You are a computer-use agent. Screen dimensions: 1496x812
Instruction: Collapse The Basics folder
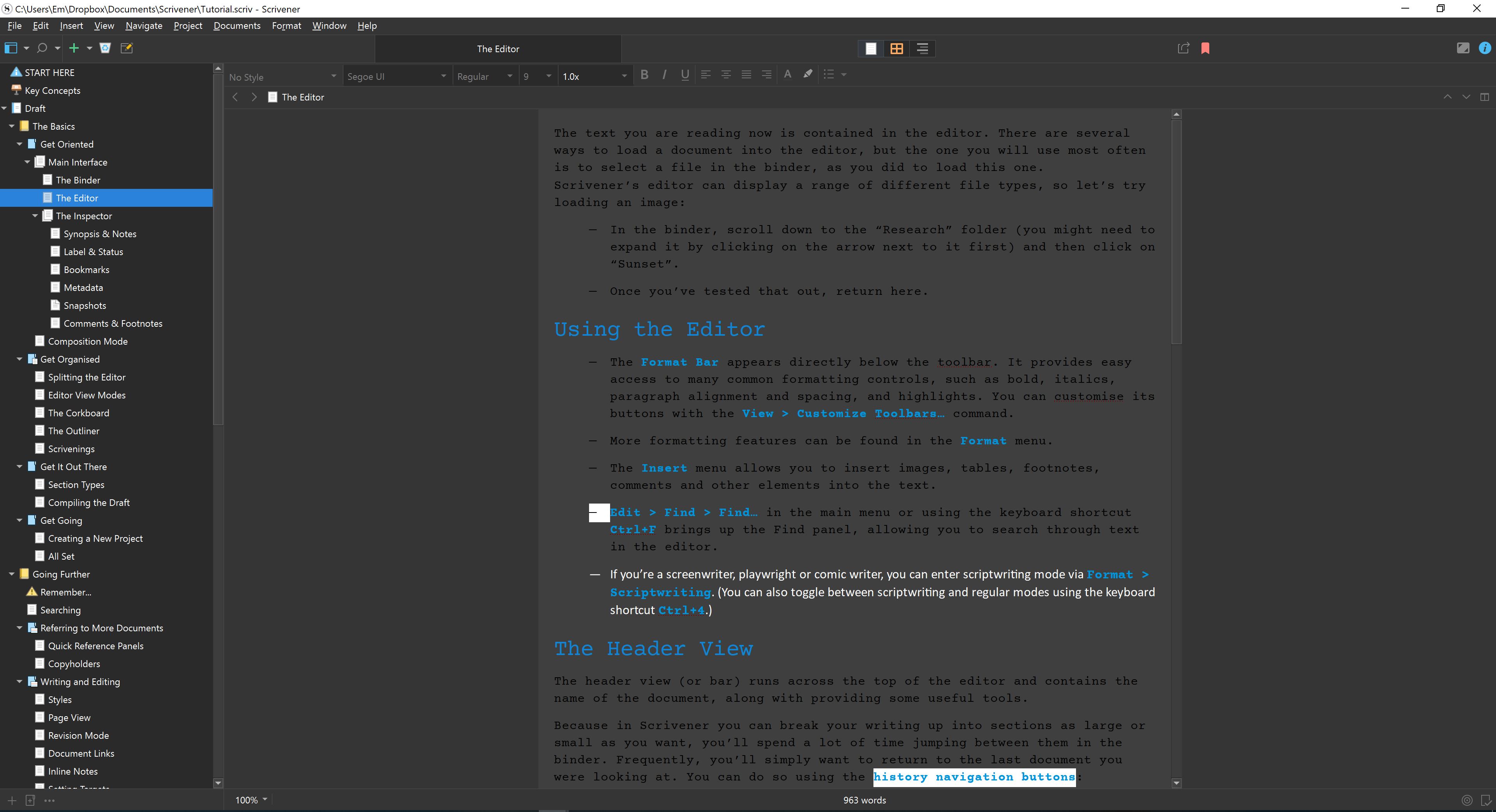click(x=12, y=126)
